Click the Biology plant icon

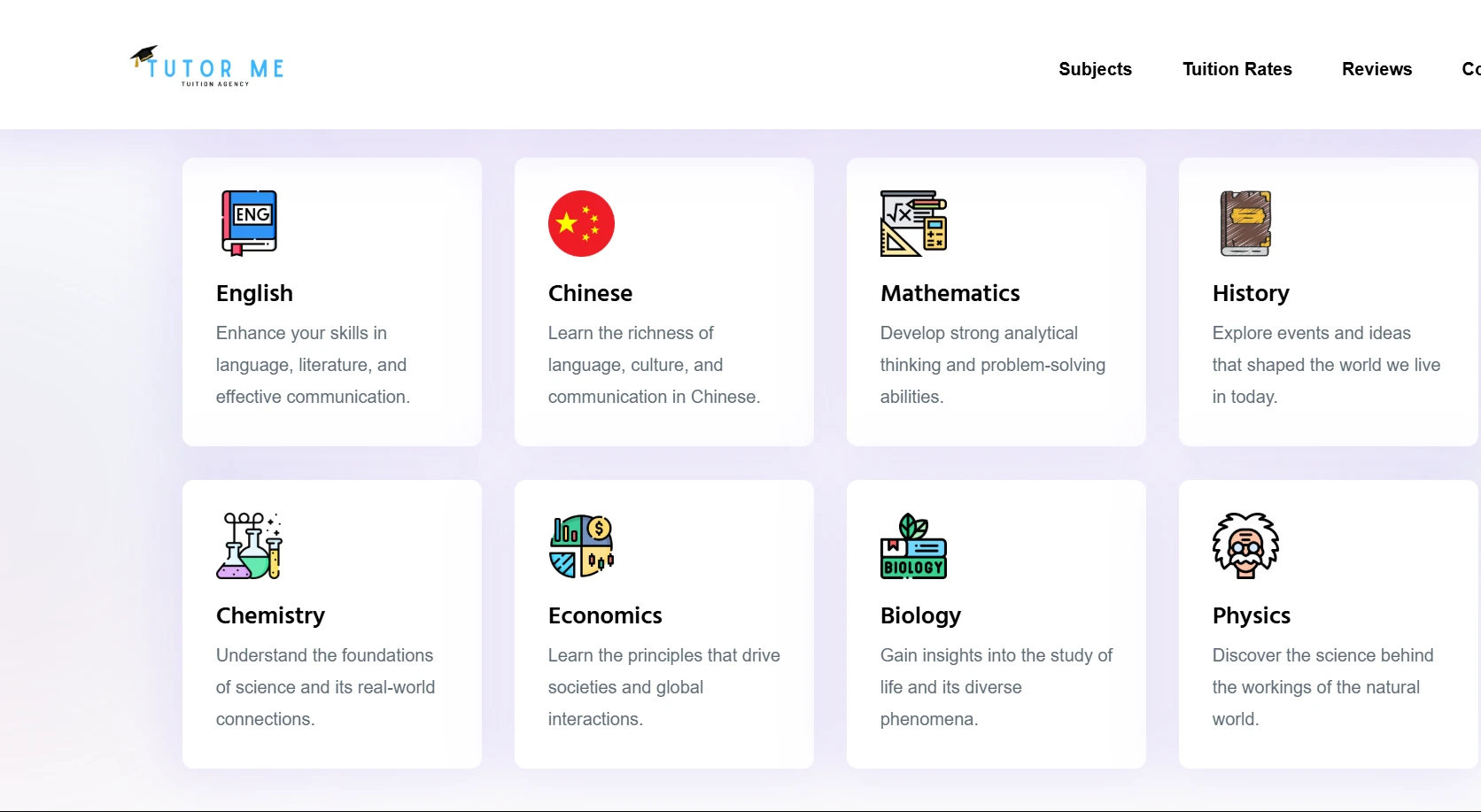point(913,545)
